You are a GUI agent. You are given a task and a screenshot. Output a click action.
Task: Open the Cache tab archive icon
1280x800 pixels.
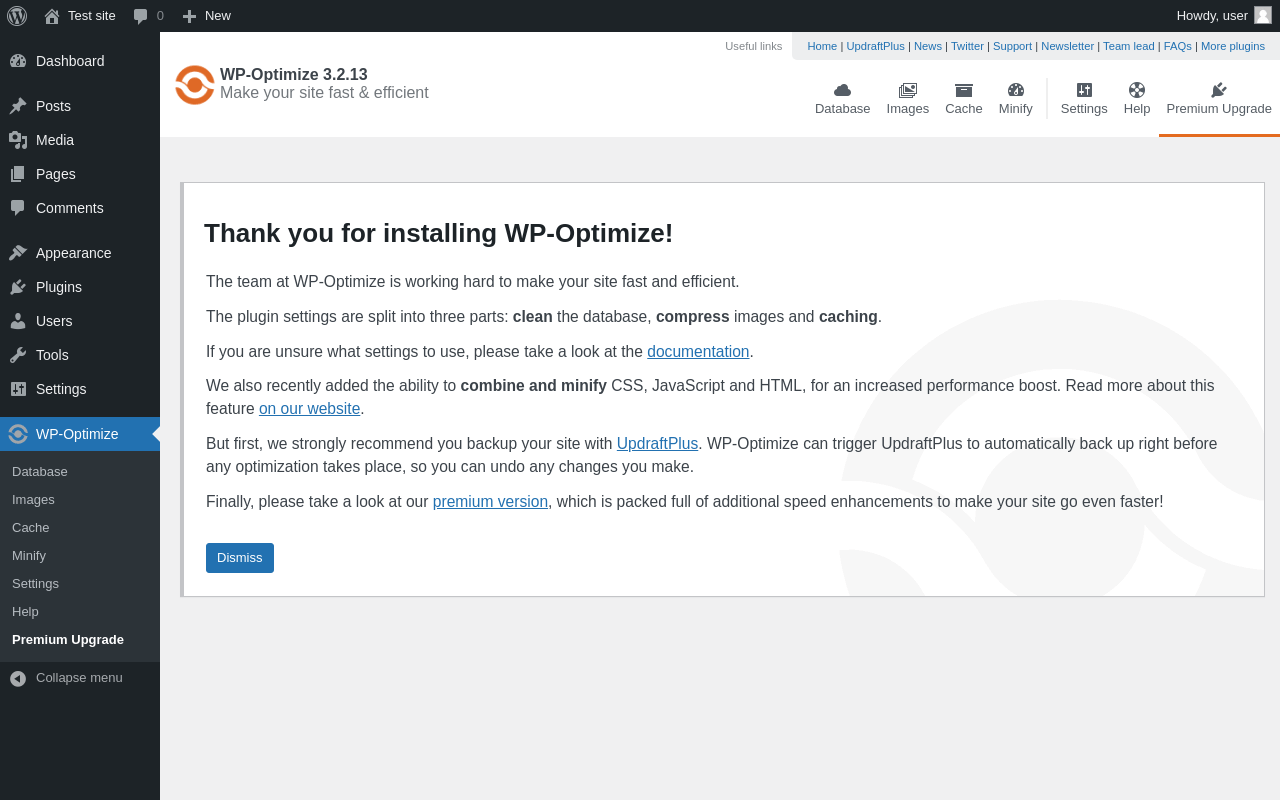click(963, 90)
